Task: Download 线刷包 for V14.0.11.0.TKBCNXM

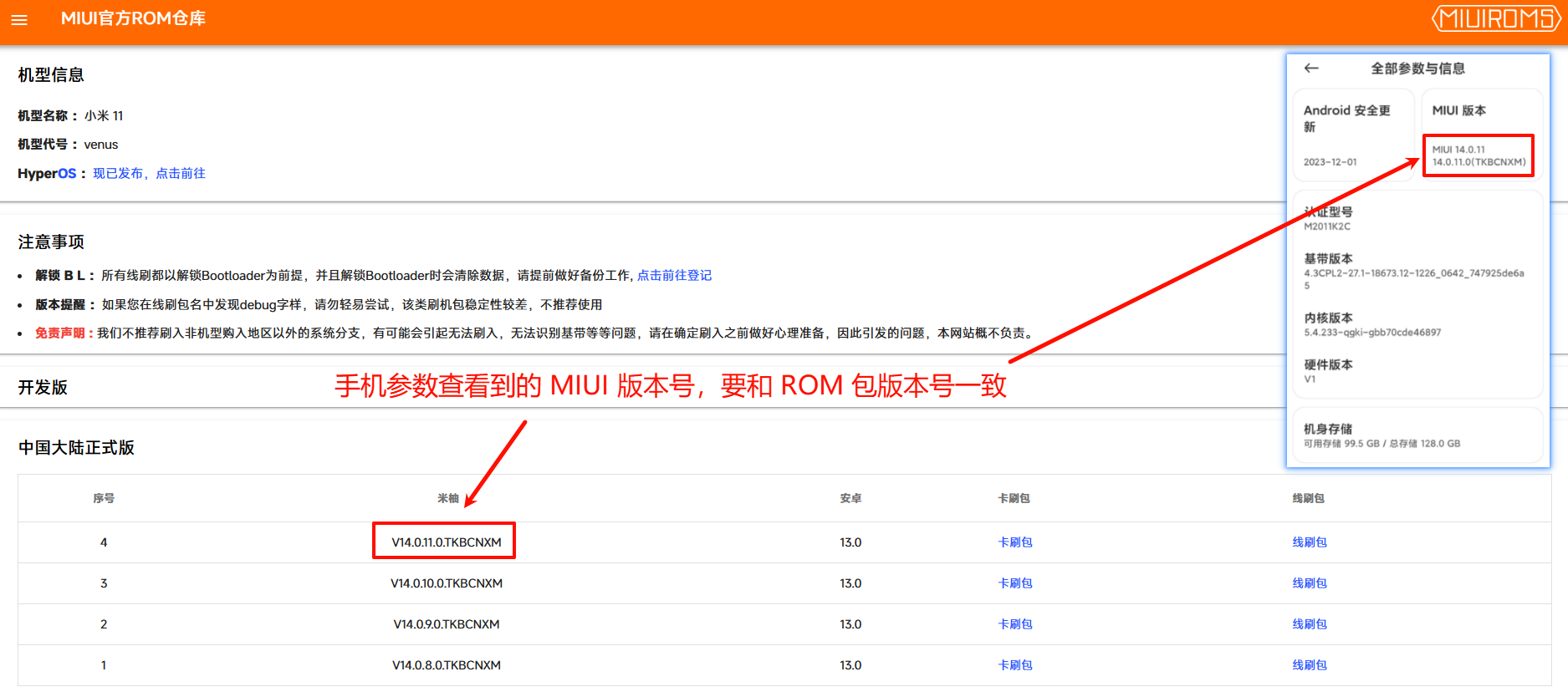Action: 1310,542
